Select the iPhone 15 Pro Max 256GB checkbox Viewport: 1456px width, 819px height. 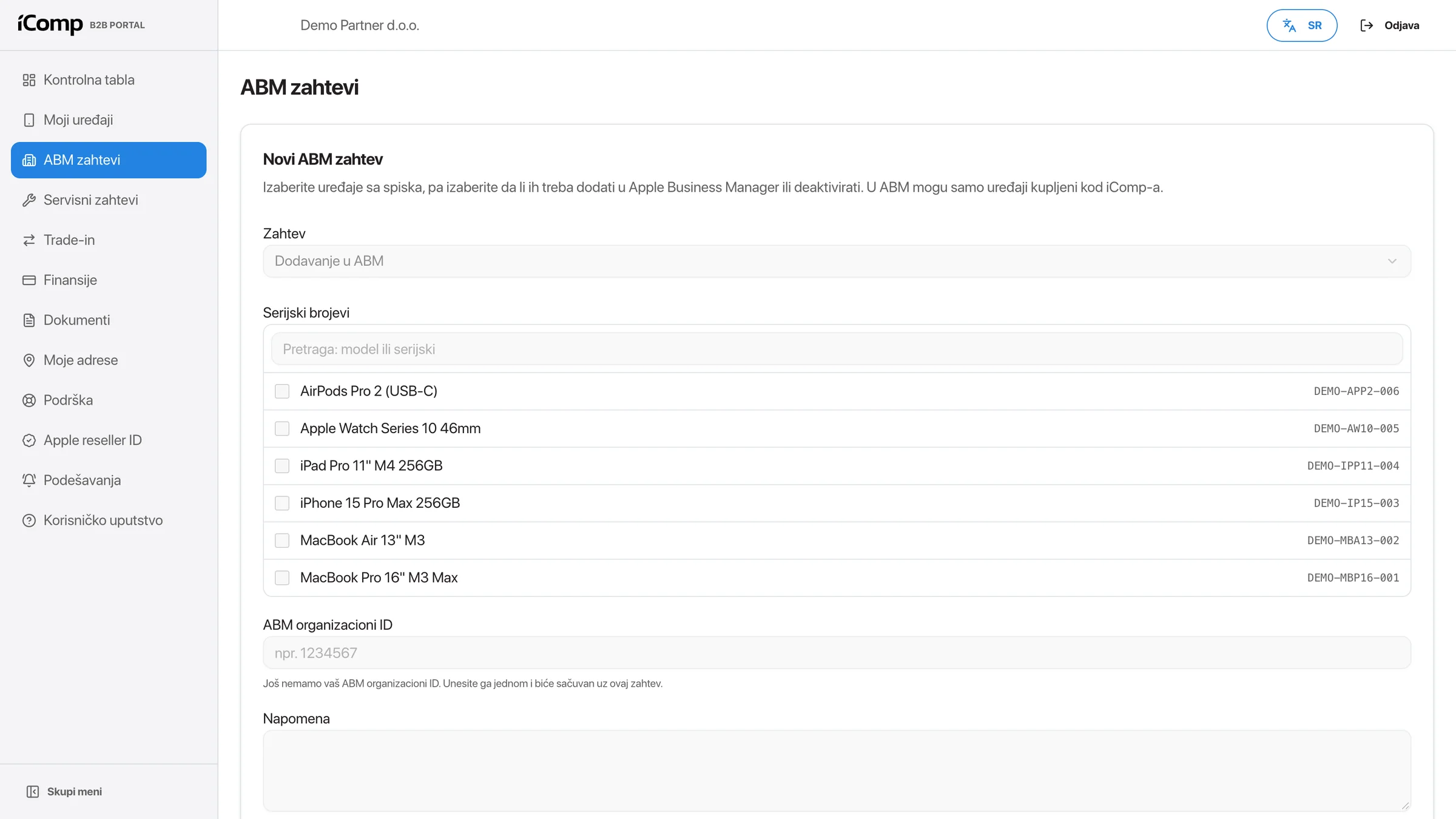[x=282, y=504]
